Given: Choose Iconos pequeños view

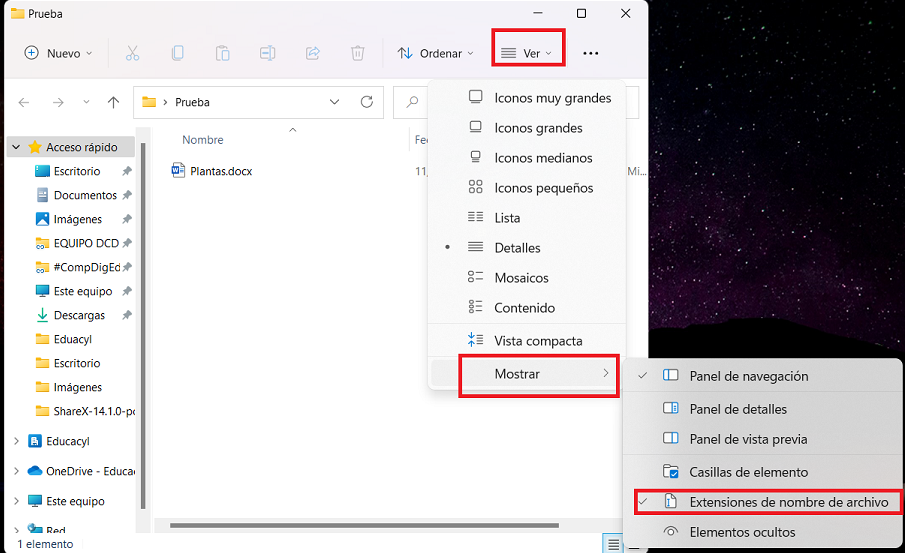Looking at the screenshot, I should tap(526, 188).
